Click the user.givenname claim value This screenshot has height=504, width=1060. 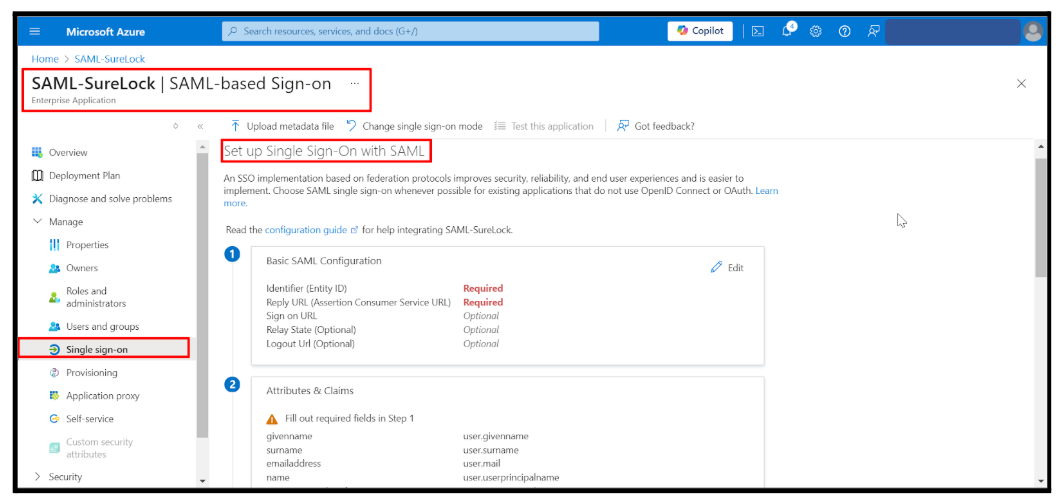tap(496, 436)
